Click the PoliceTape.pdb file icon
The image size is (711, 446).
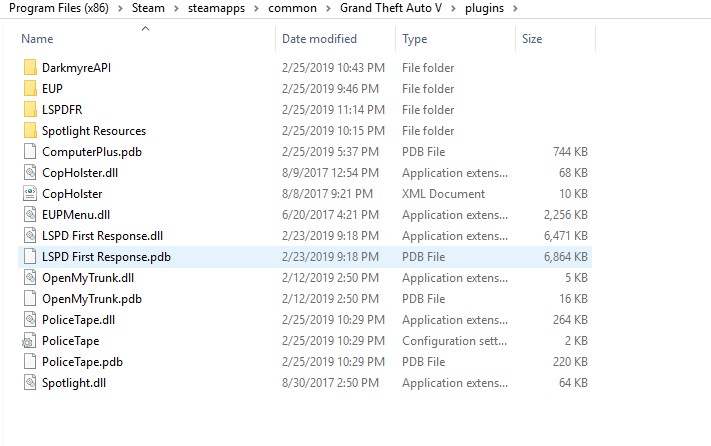(30, 362)
